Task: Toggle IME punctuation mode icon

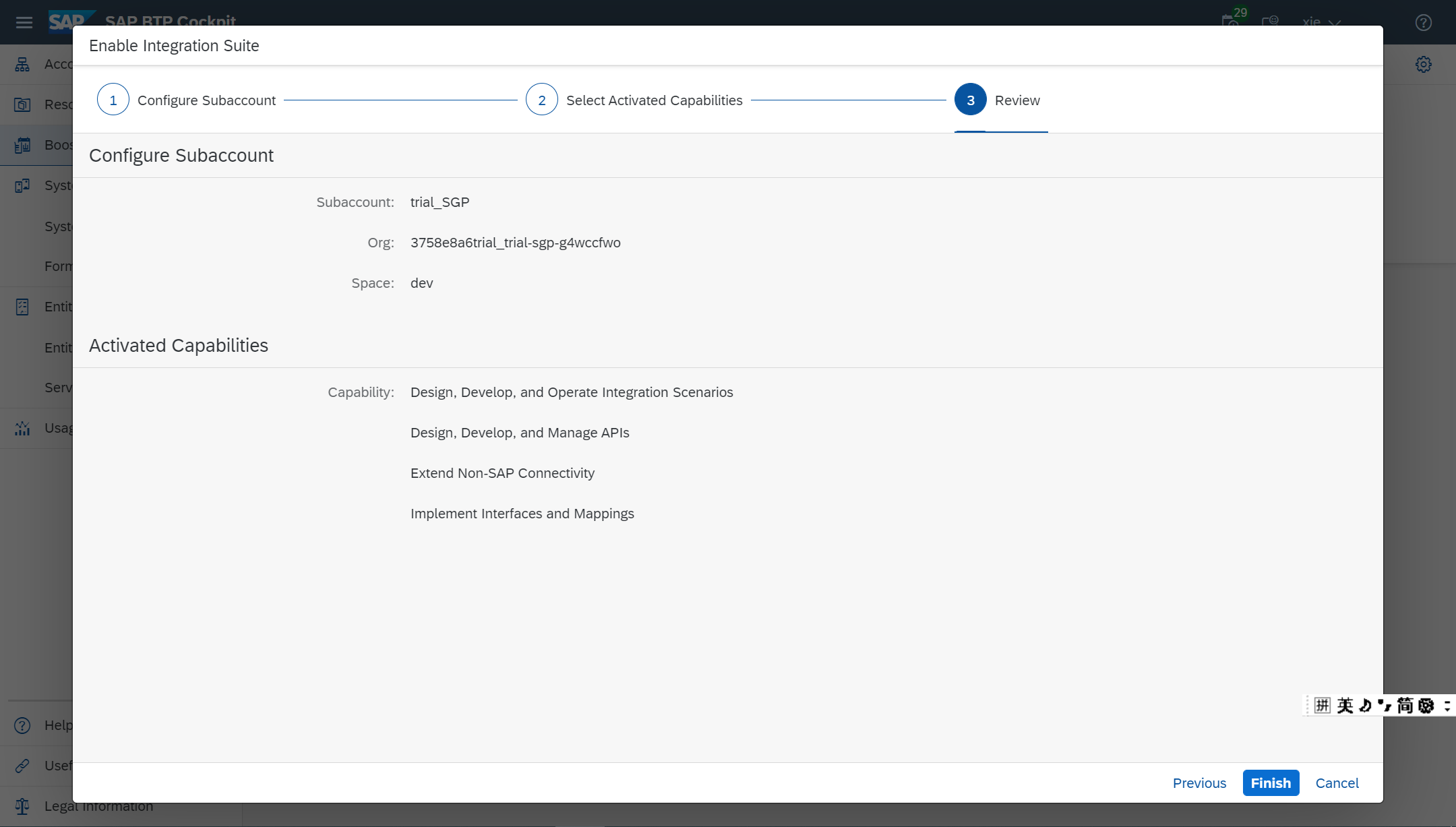Action: 1385,706
